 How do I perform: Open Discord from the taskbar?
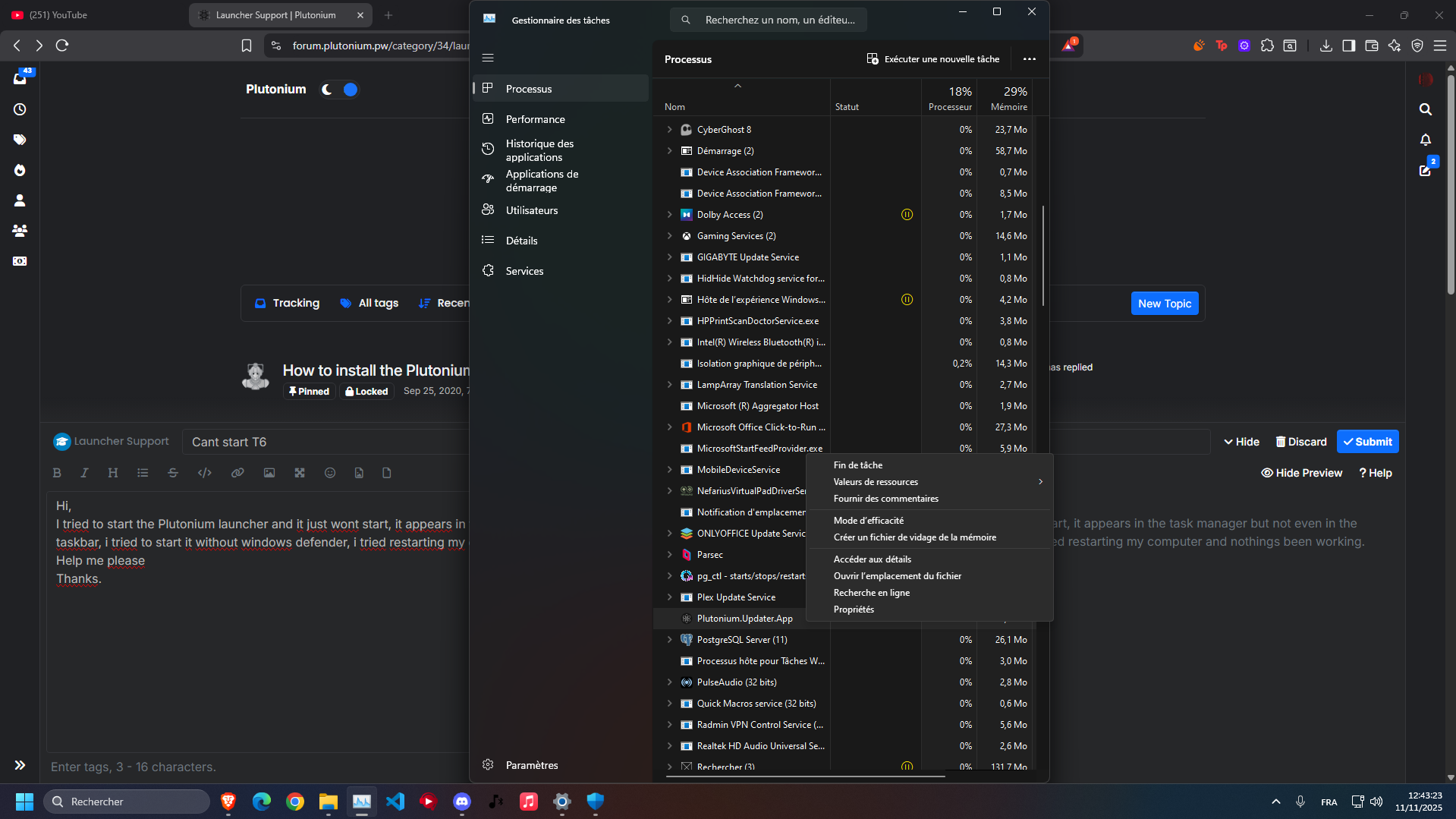tap(462, 802)
